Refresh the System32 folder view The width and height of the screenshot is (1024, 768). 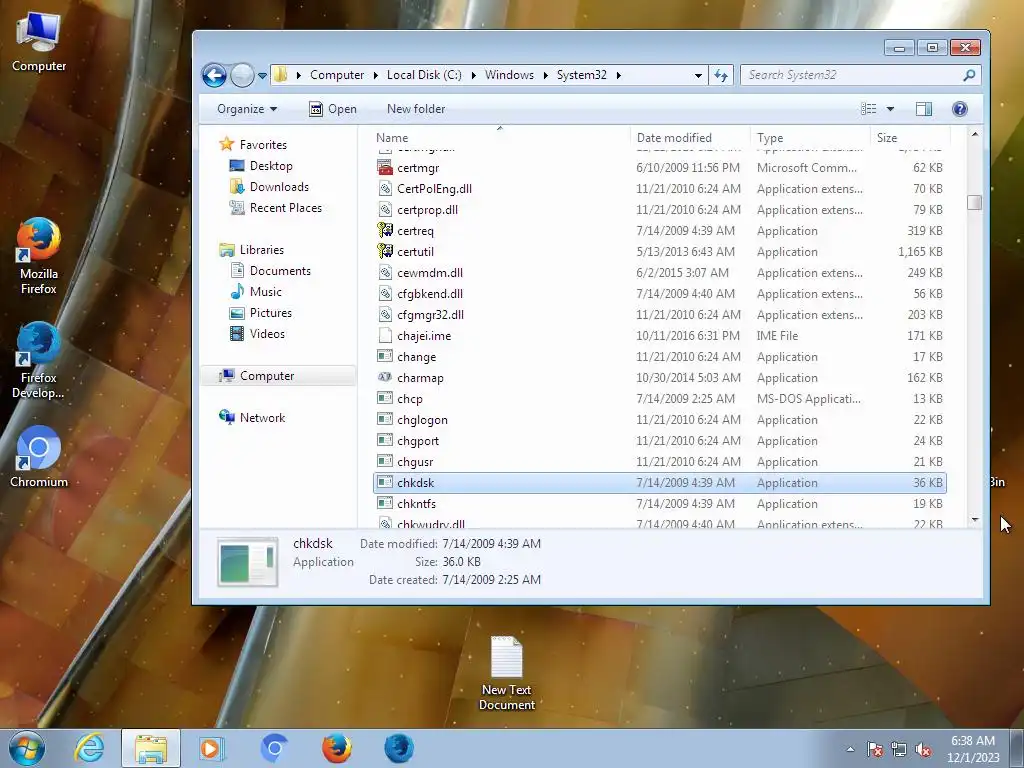tap(721, 75)
